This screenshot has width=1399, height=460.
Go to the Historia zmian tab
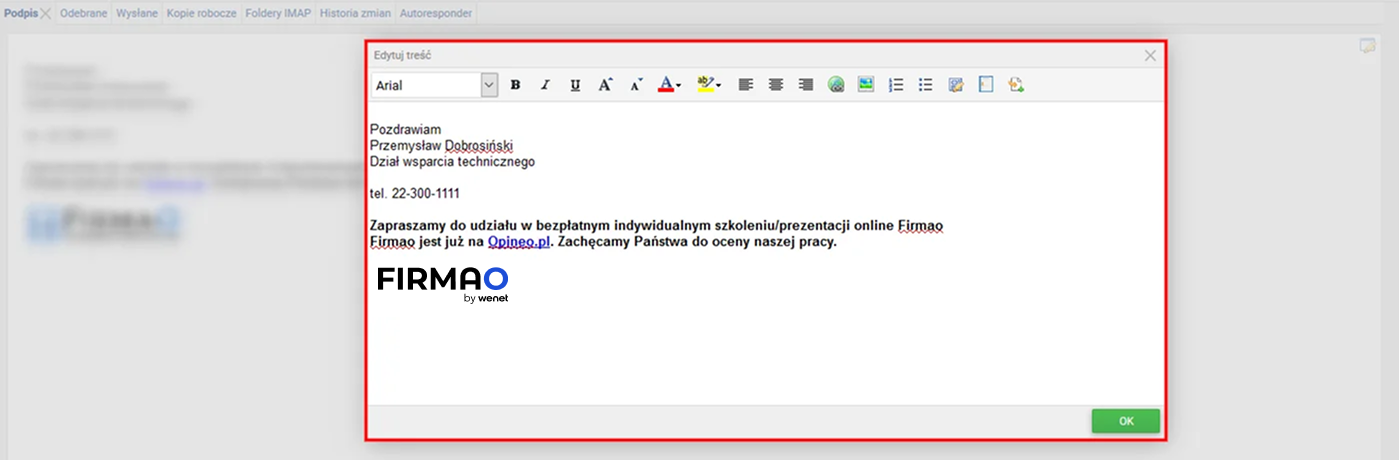pyautogui.click(x=355, y=13)
